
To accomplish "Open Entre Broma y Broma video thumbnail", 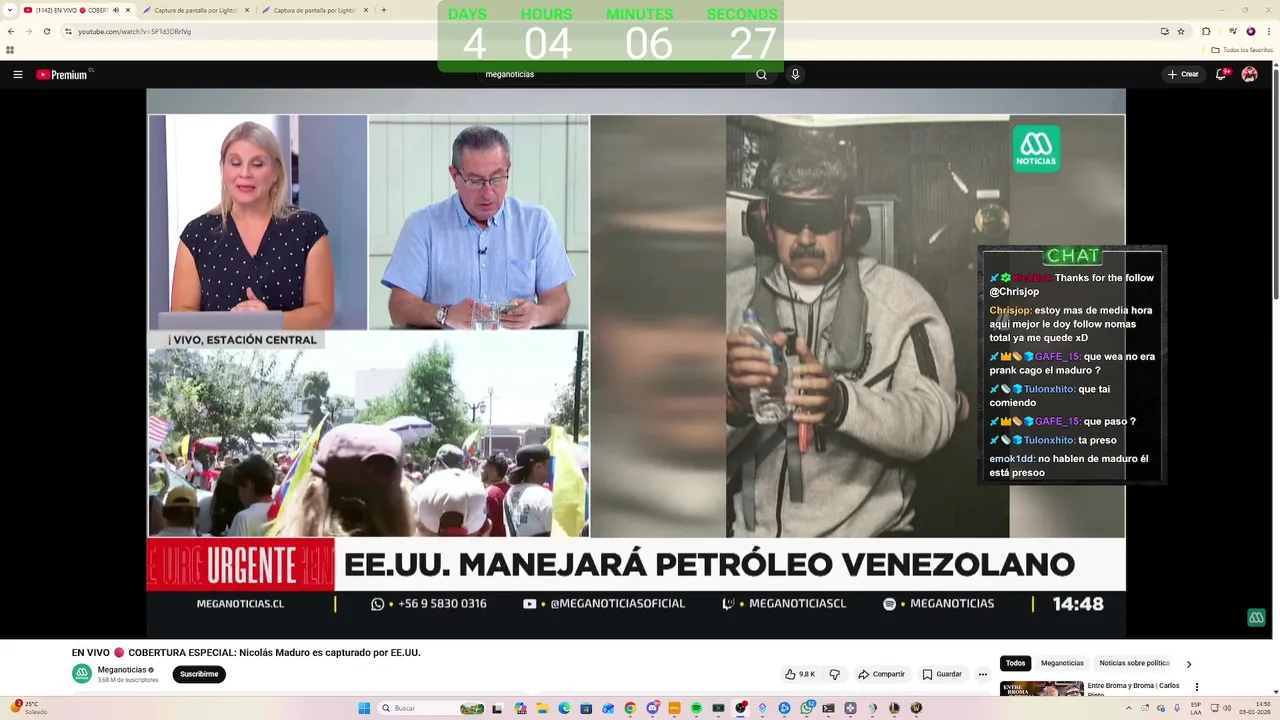I will point(1041,688).
